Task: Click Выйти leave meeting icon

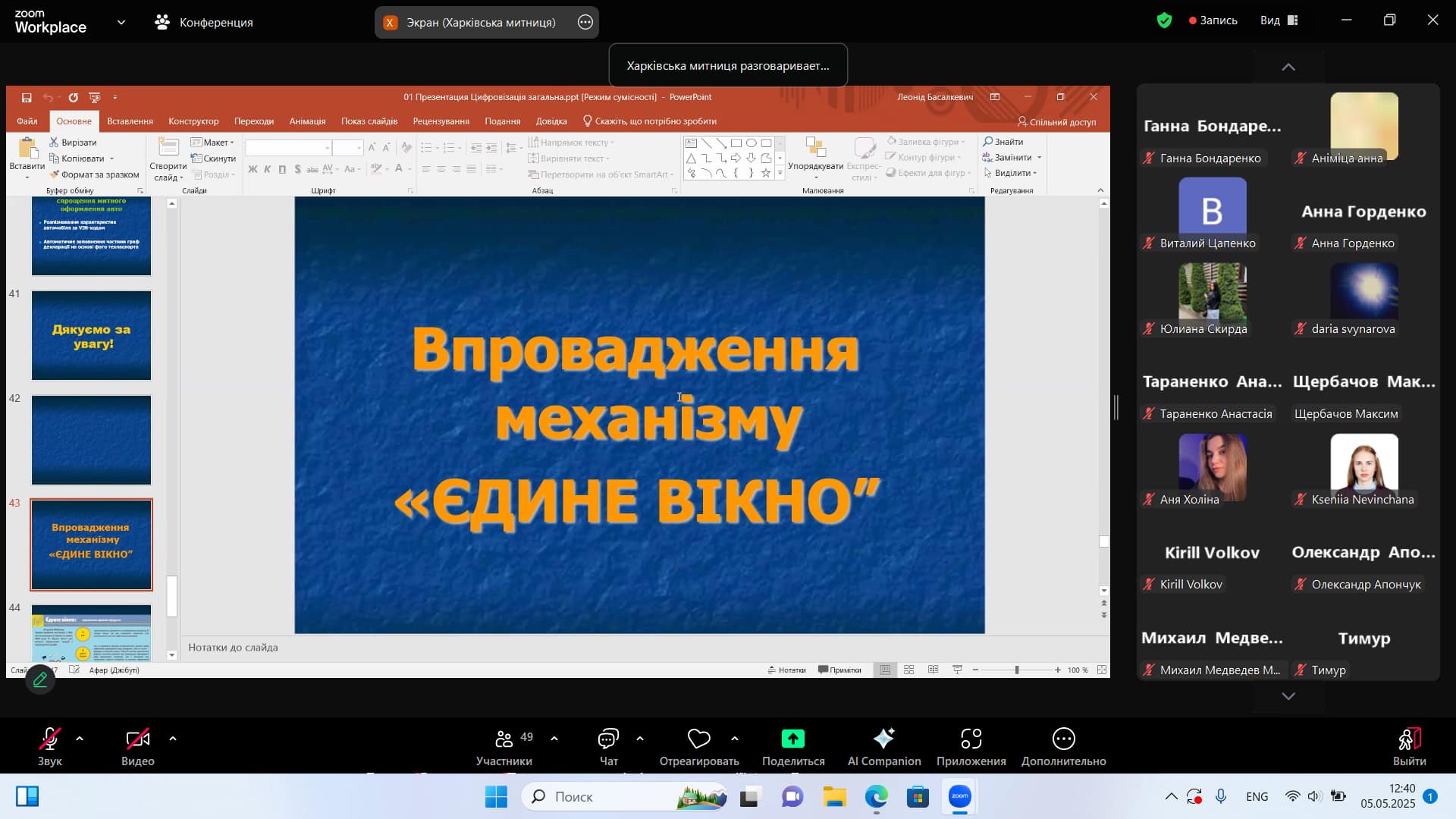Action: (x=1410, y=739)
